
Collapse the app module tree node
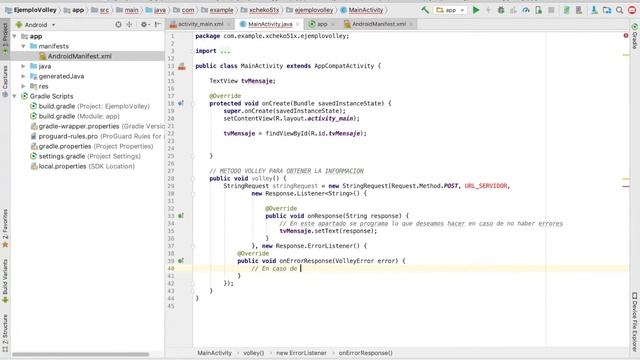[15, 36]
